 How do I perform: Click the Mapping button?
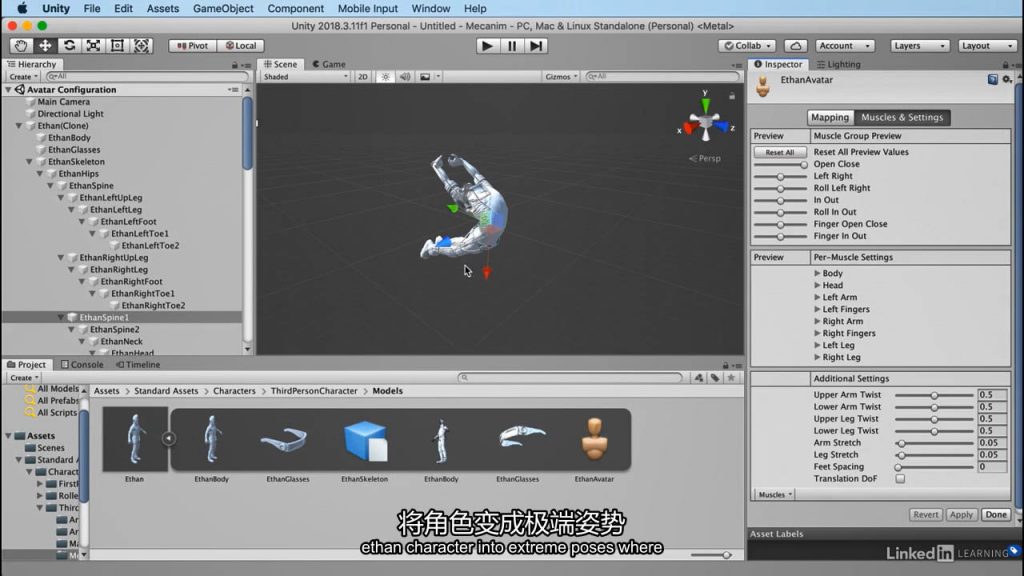[x=830, y=118]
